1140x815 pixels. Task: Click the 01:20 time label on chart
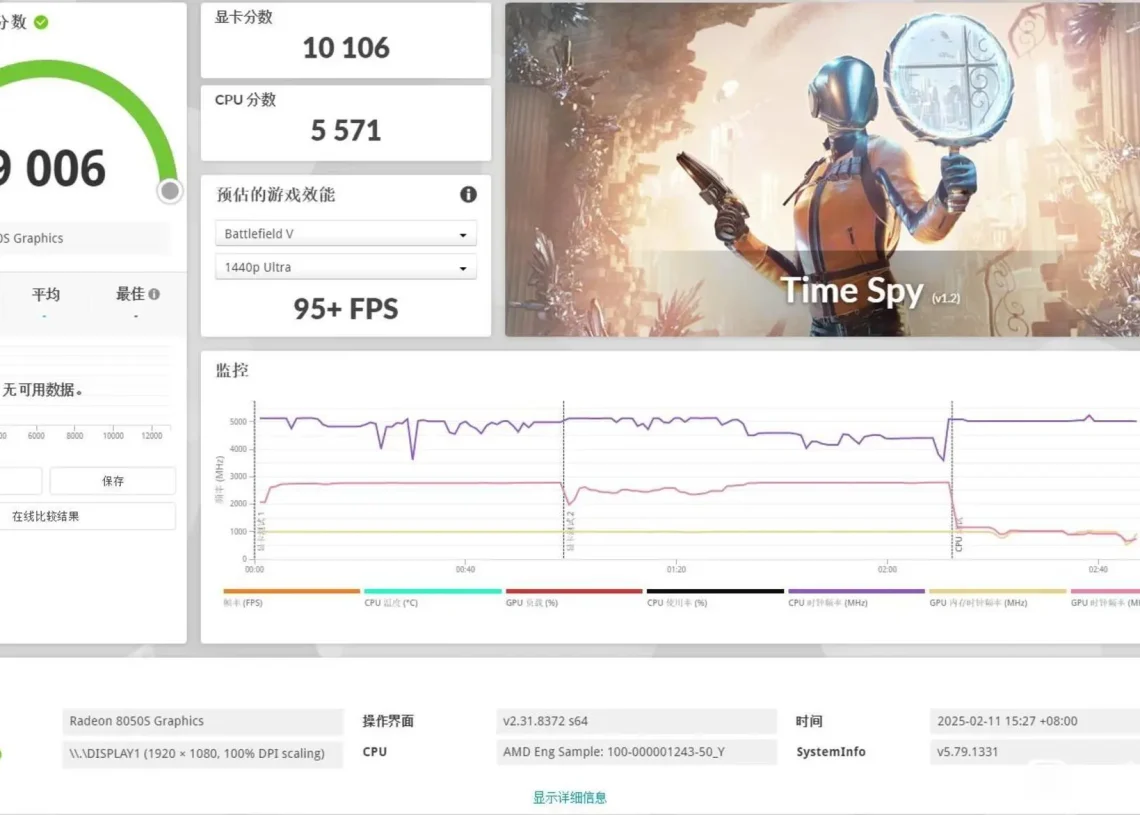click(x=676, y=569)
